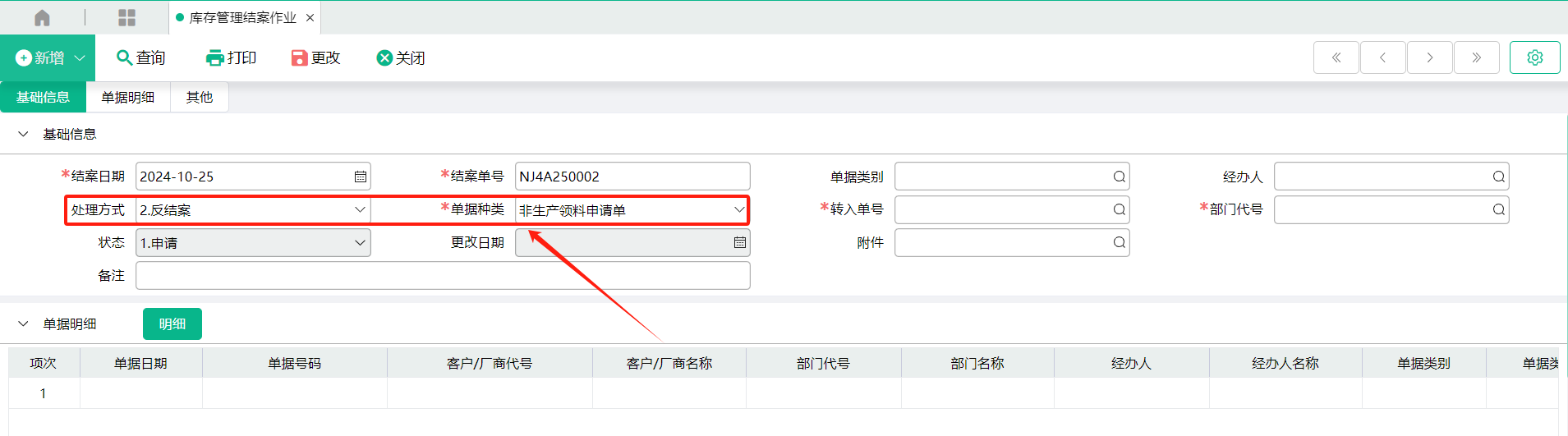
Task: Search in 经办人 lookup icon
Action: 1498,177
